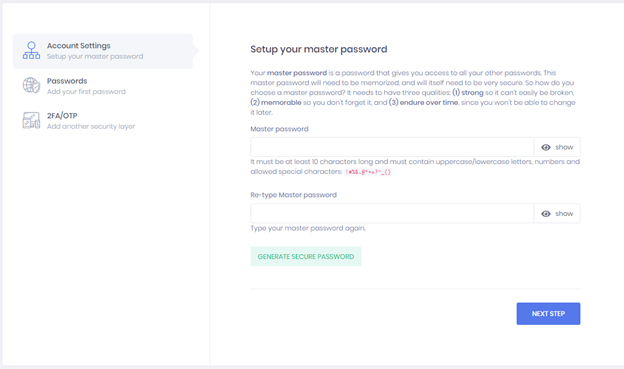Focus the Re-type Master password field
This screenshot has height=369, width=624.
(x=392, y=214)
